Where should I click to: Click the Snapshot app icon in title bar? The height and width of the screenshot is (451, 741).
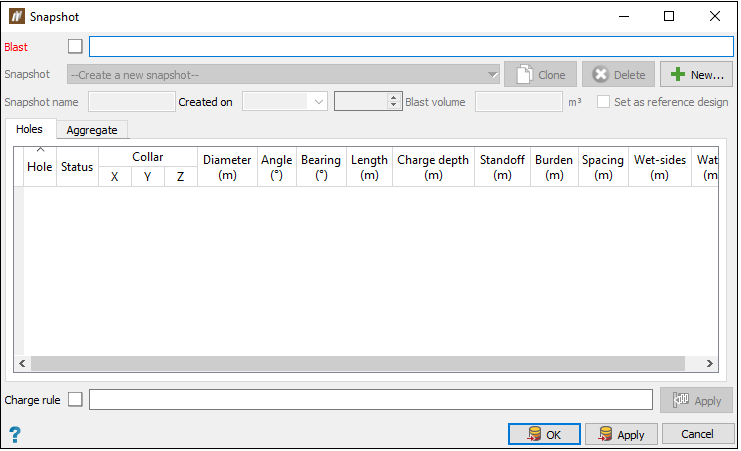17,16
